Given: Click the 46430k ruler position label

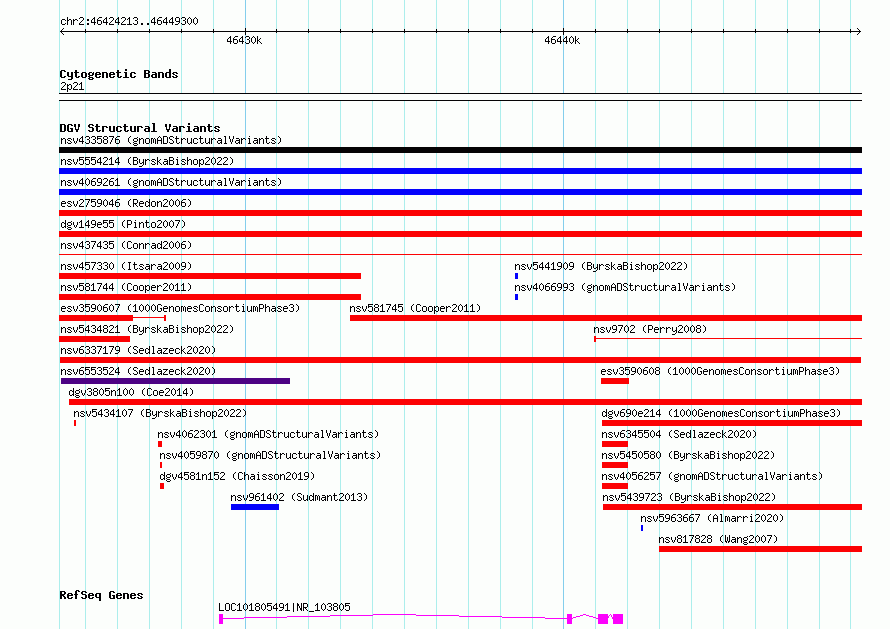Looking at the screenshot, I should (244, 40).
